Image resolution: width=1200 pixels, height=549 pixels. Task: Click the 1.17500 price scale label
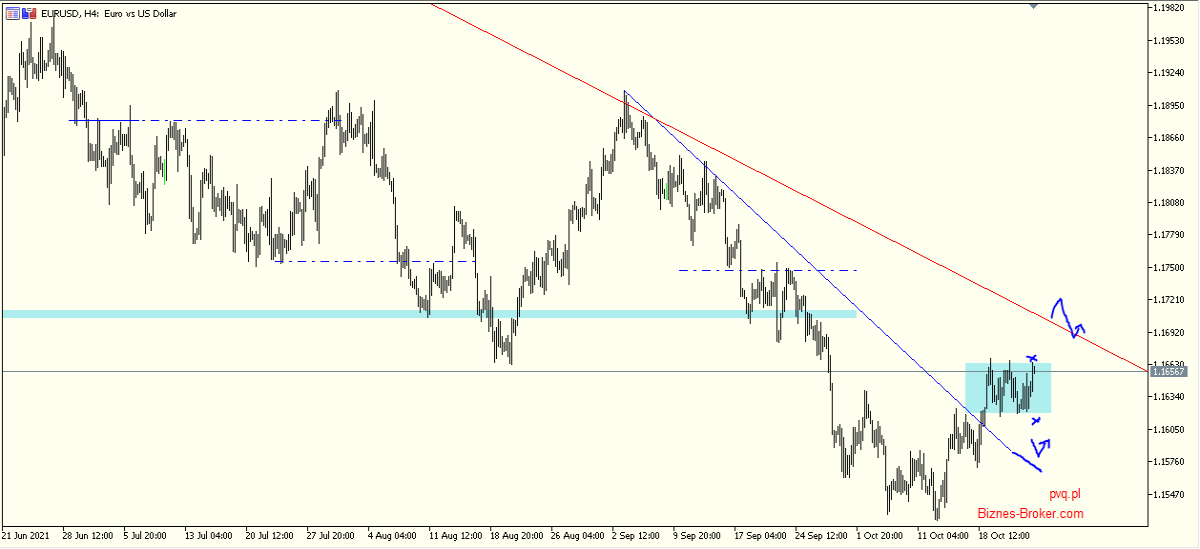pos(1170,267)
